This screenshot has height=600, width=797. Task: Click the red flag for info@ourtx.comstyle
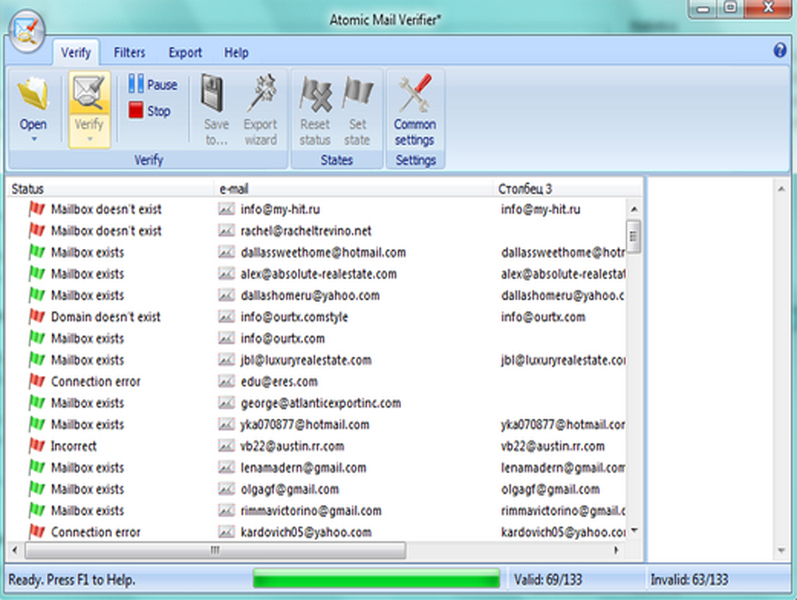click(37, 317)
